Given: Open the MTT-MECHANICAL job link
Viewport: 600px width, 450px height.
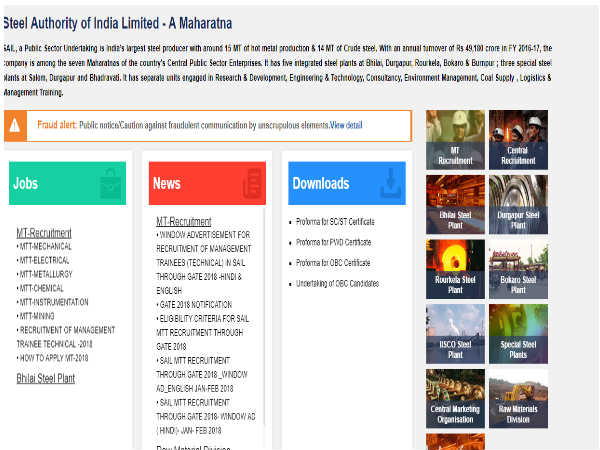Looking at the screenshot, I should (44, 246).
